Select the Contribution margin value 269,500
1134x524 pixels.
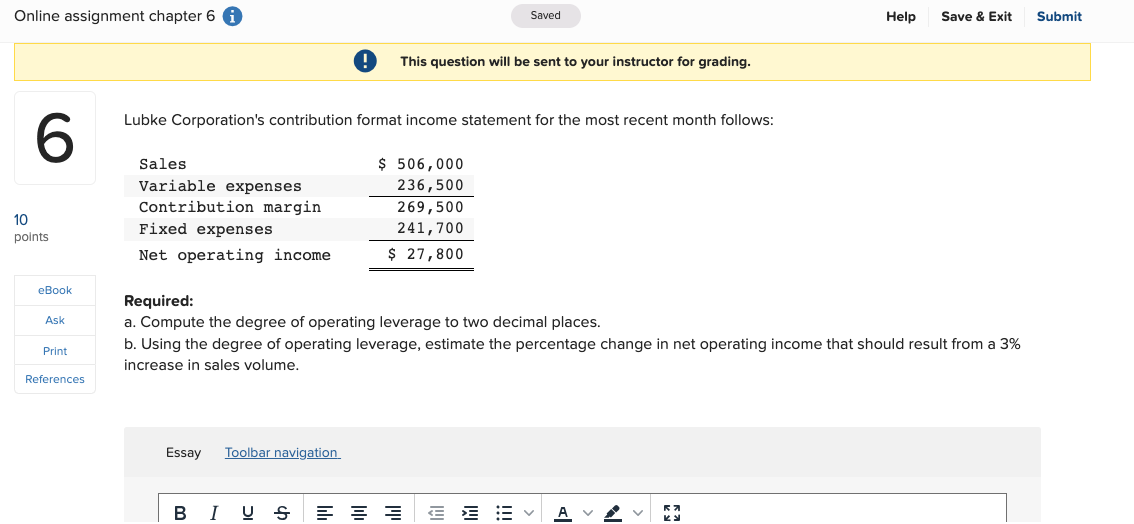click(x=430, y=207)
